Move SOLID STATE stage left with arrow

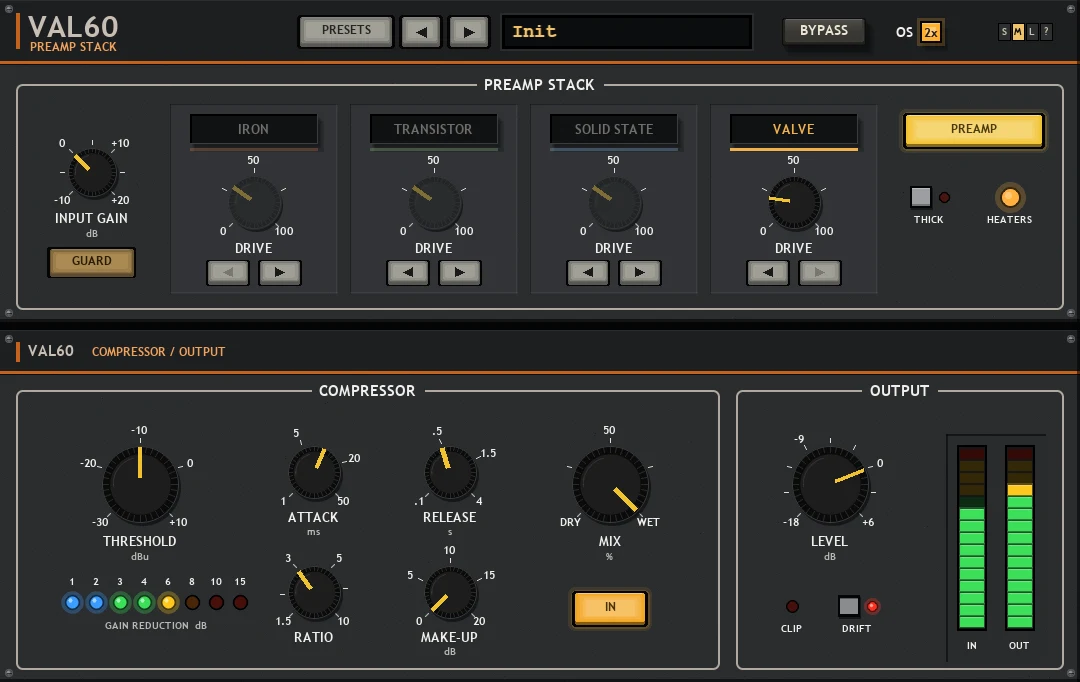(588, 273)
